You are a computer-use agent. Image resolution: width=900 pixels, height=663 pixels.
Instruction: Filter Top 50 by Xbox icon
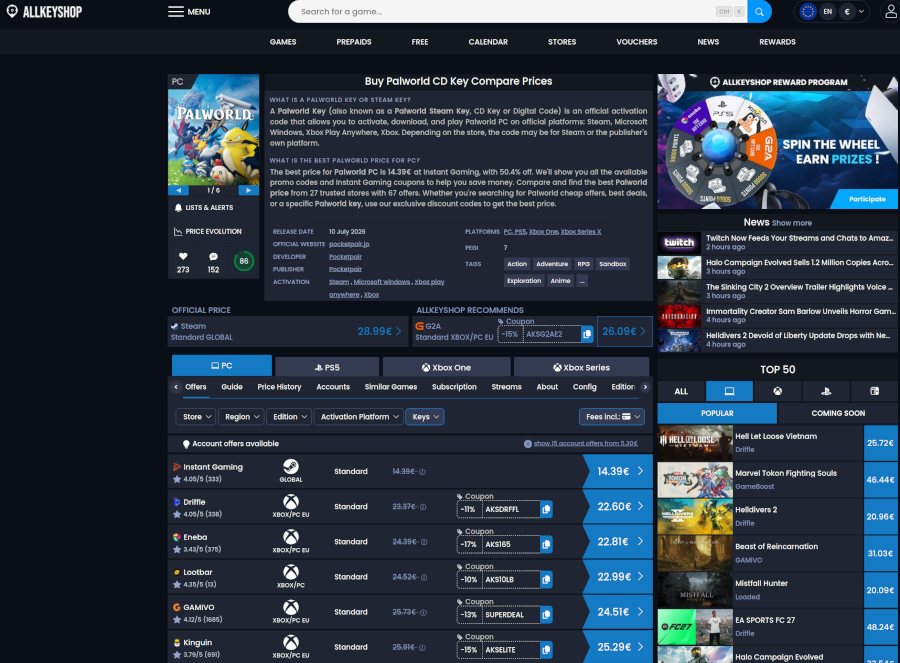(778, 391)
